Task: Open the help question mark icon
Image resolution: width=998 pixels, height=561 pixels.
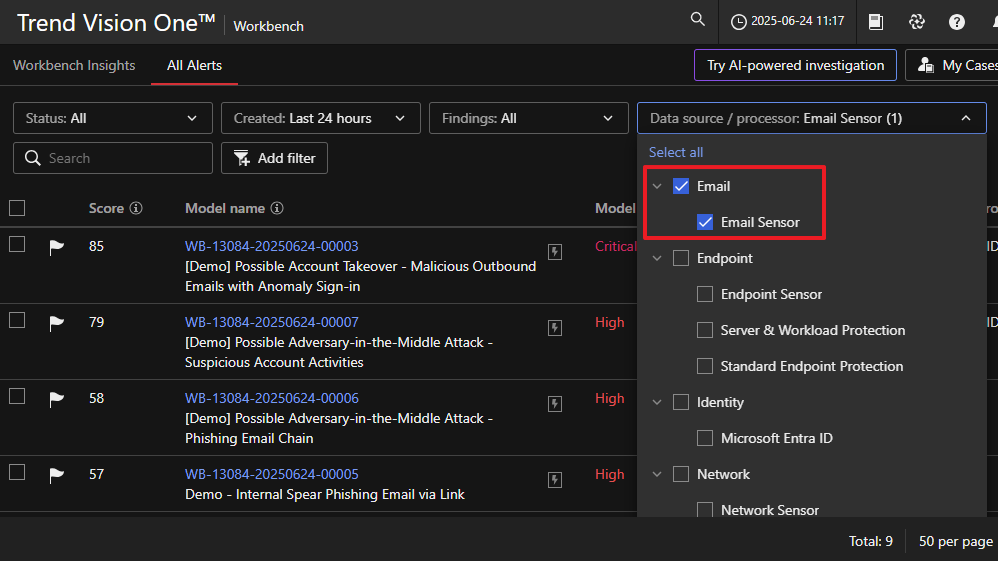Action: (x=957, y=22)
